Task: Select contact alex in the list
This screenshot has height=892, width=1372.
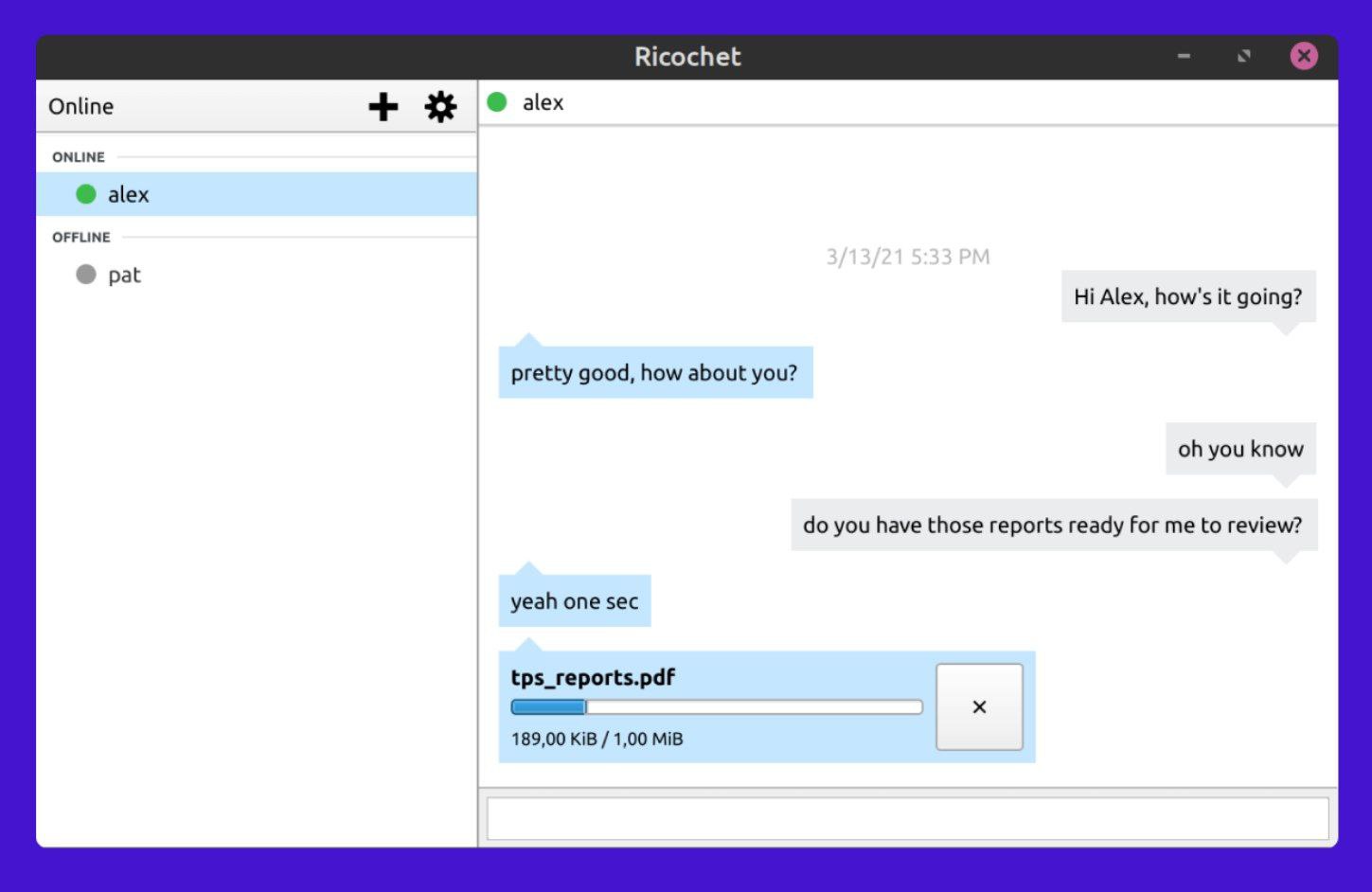Action: click(x=257, y=194)
